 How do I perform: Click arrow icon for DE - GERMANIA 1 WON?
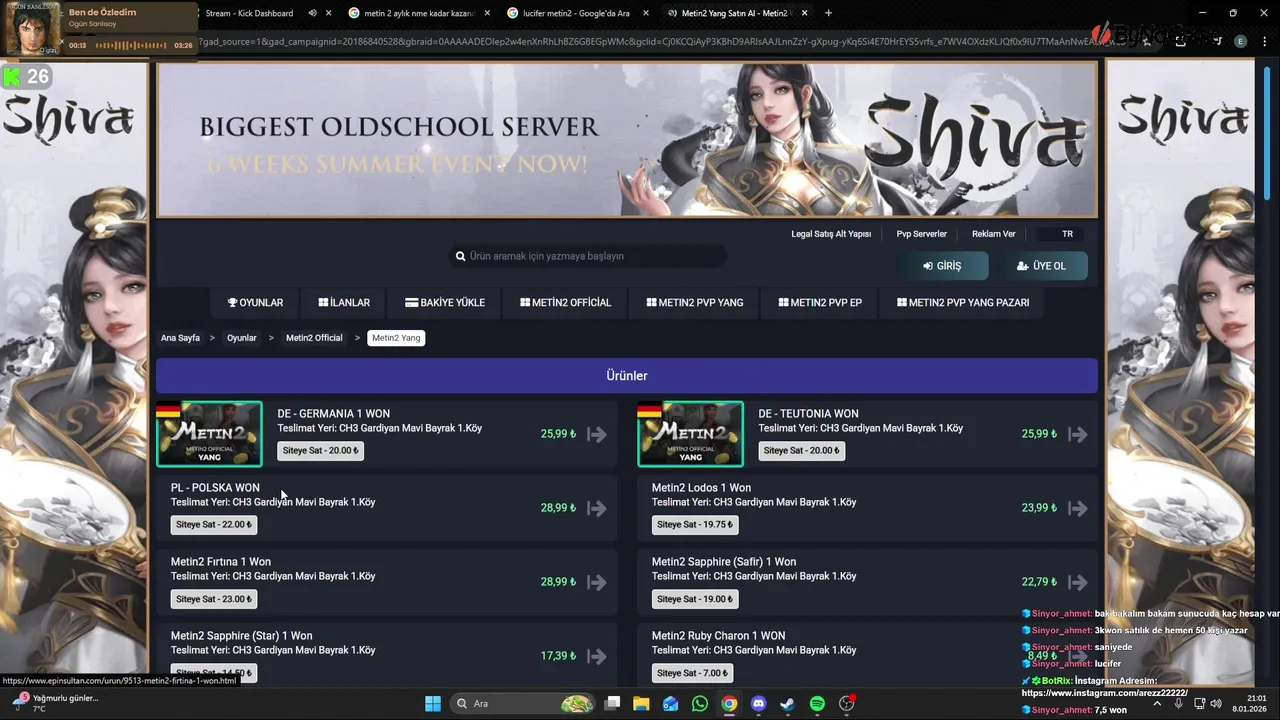click(597, 434)
